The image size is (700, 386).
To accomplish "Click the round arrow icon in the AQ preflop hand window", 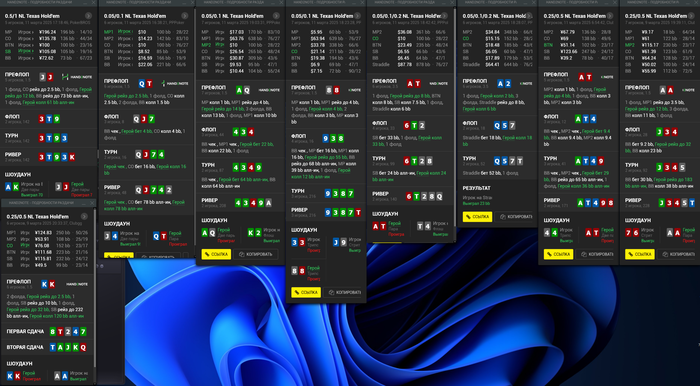I will coord(277,16).
